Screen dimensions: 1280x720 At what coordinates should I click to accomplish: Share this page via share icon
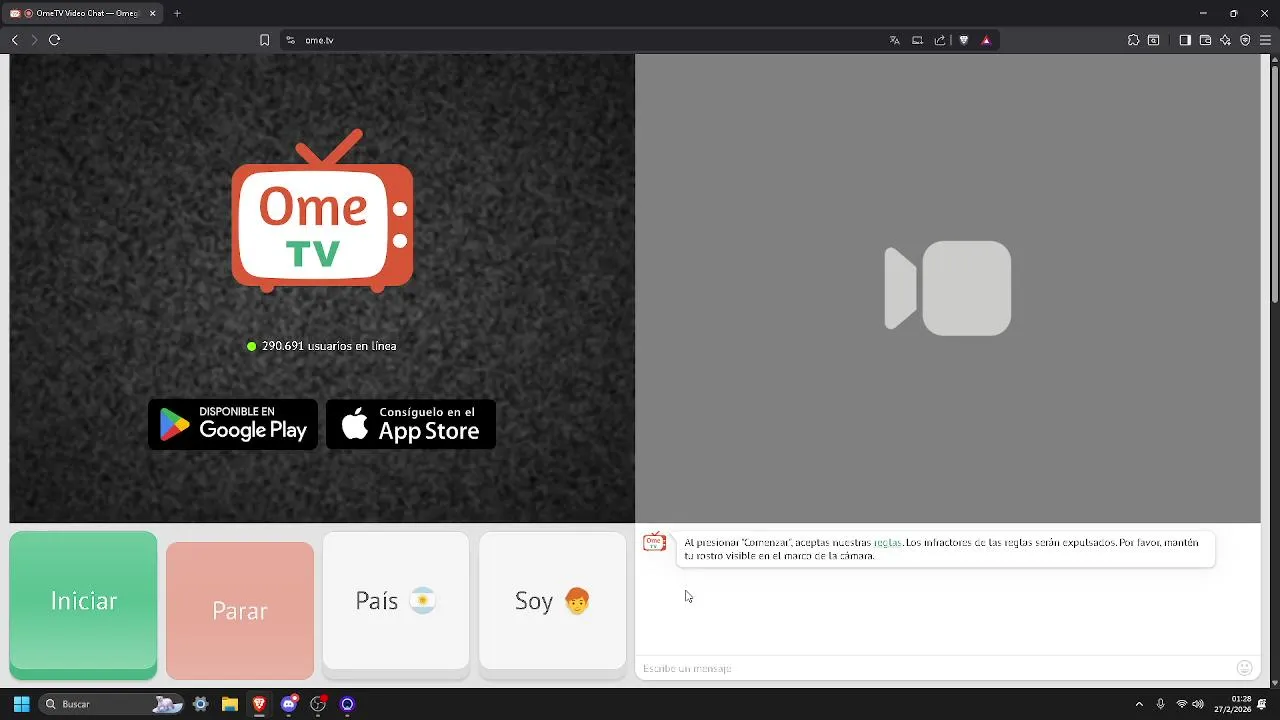coord(940,40)
